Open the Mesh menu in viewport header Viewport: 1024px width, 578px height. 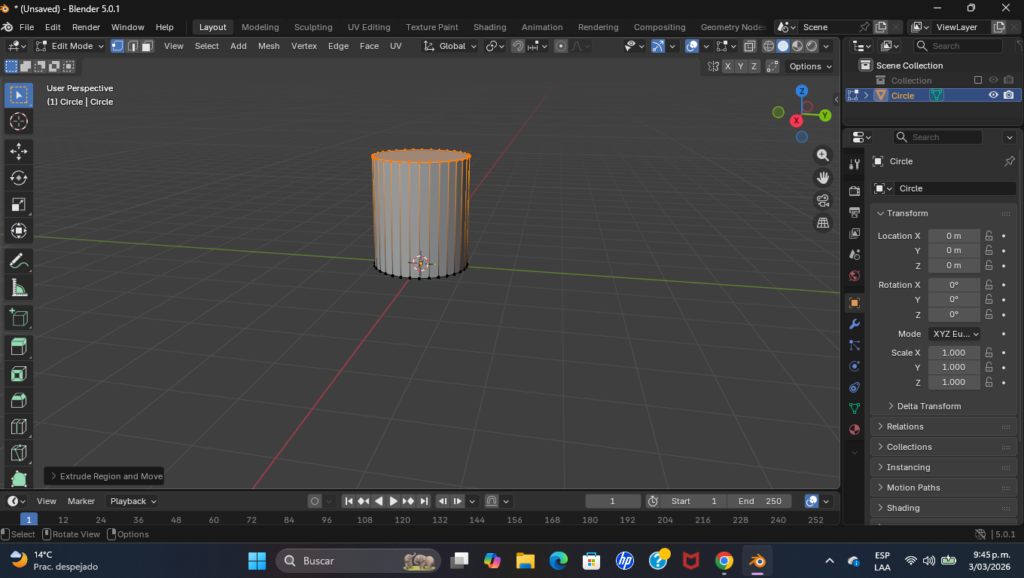point(268,46)
